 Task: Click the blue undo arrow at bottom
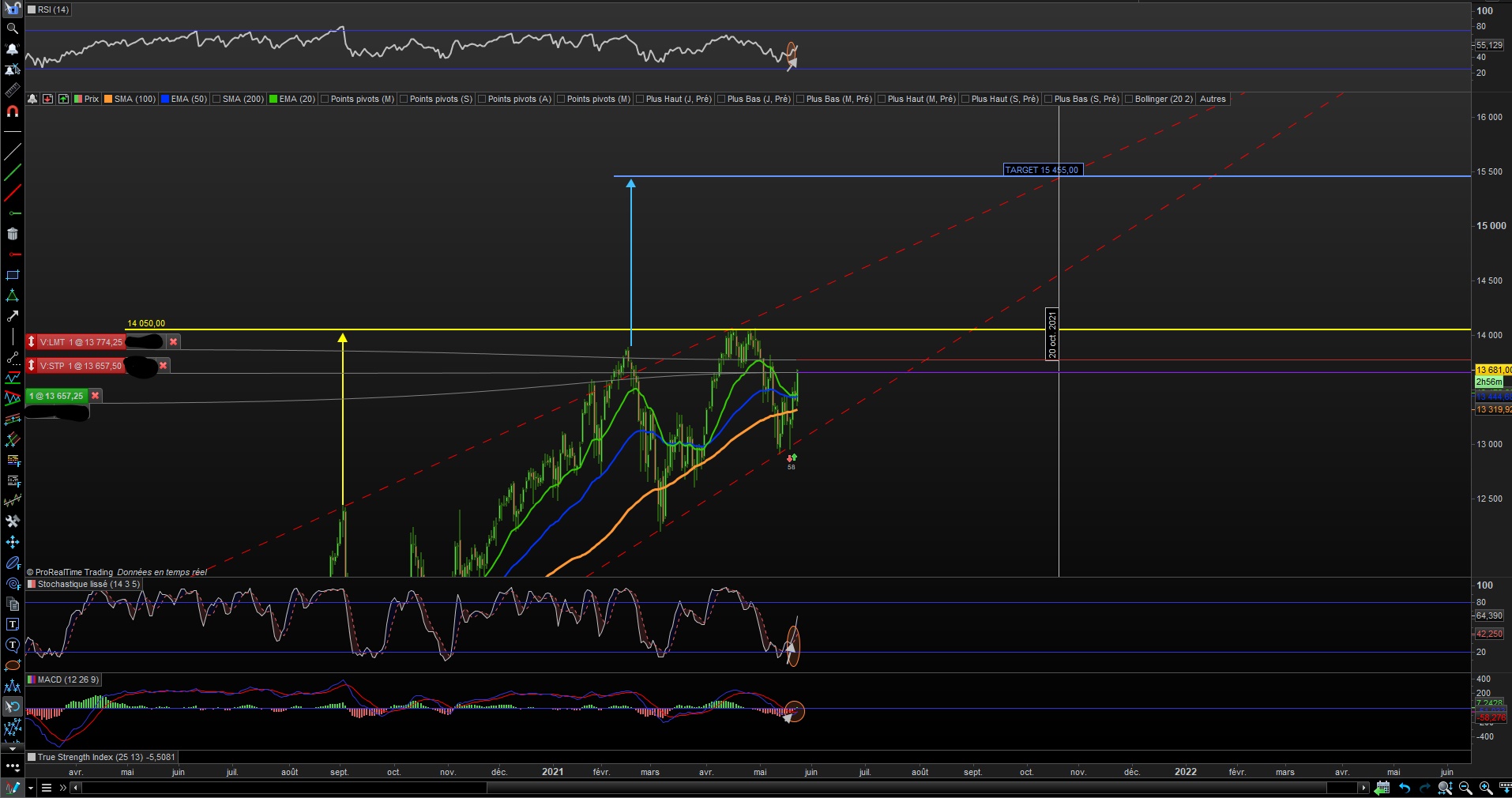pyautogui.click(x=1404, y=788)
